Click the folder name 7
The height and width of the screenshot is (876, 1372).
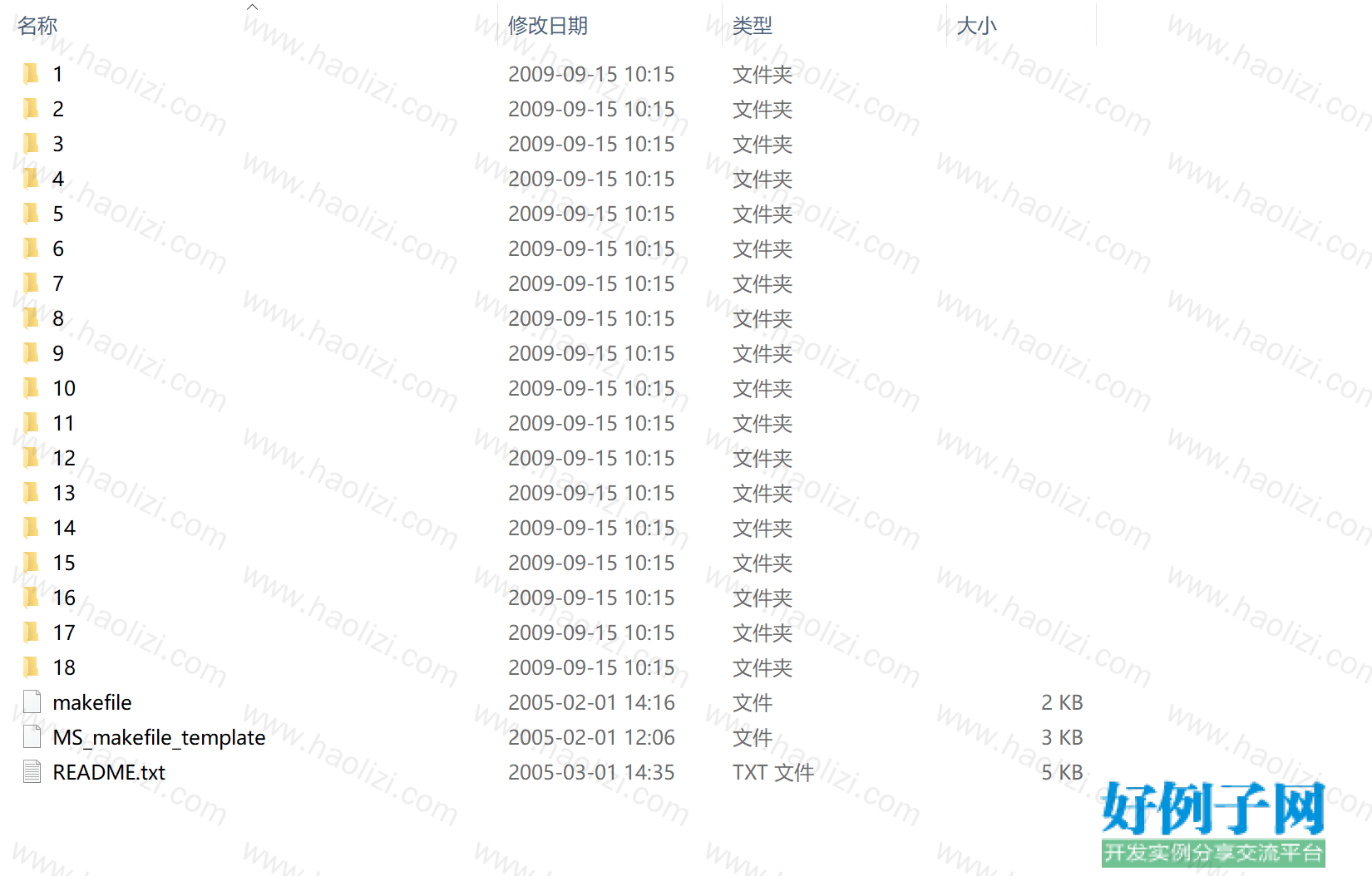(58, 283)
